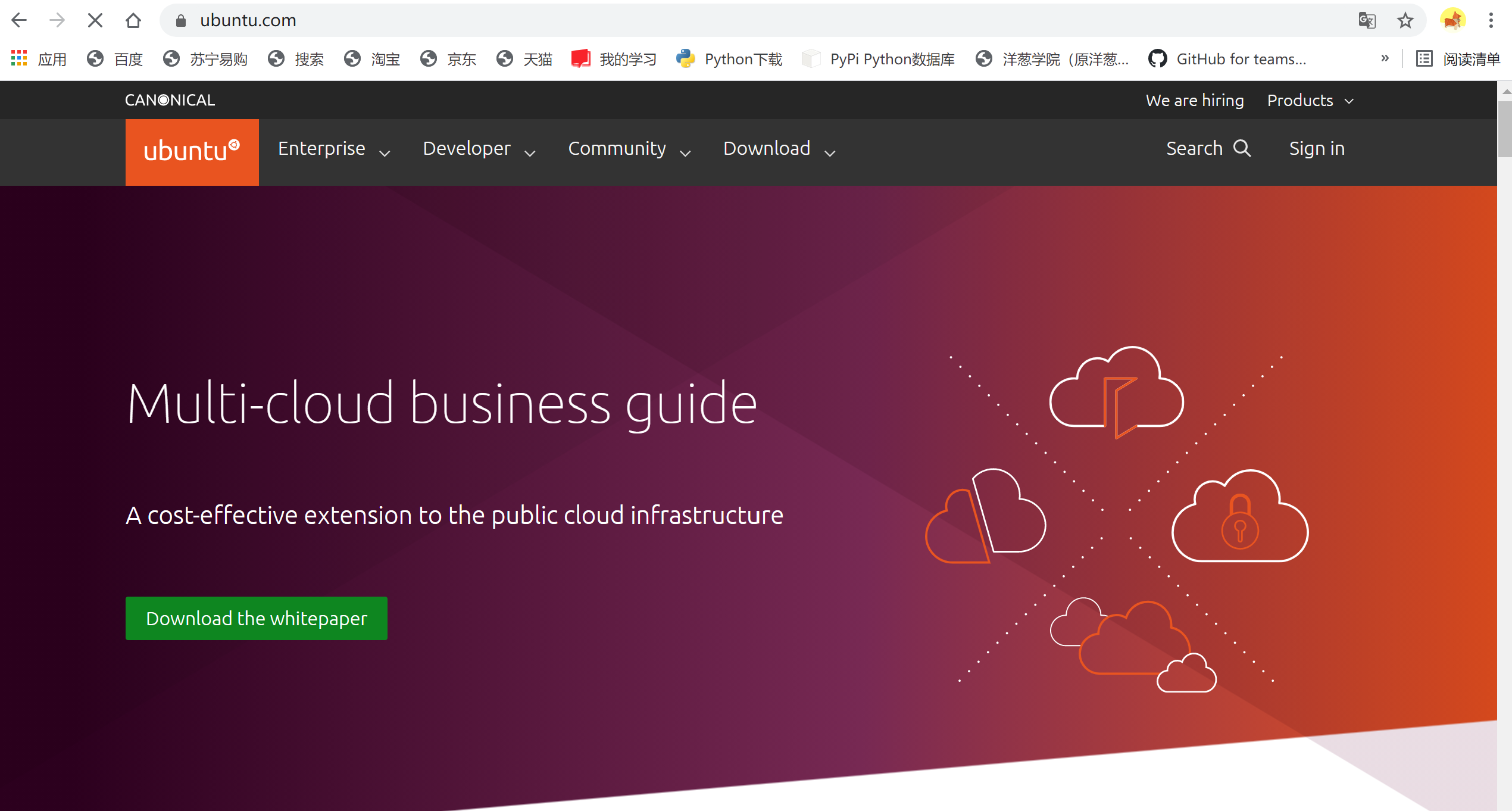Follow the We are hiring link
The image size is (1512, 811).
tap(1195, 101)
